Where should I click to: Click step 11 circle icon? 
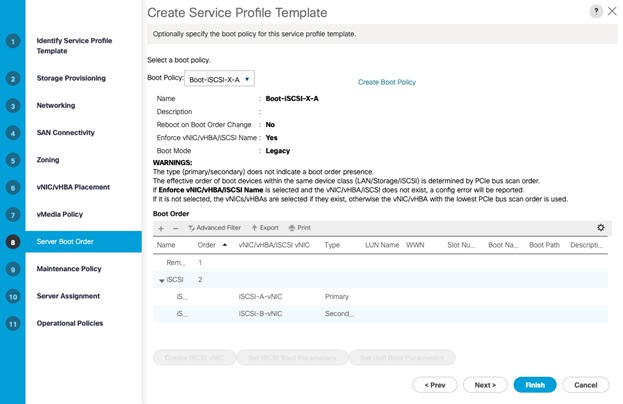(13, 324)
